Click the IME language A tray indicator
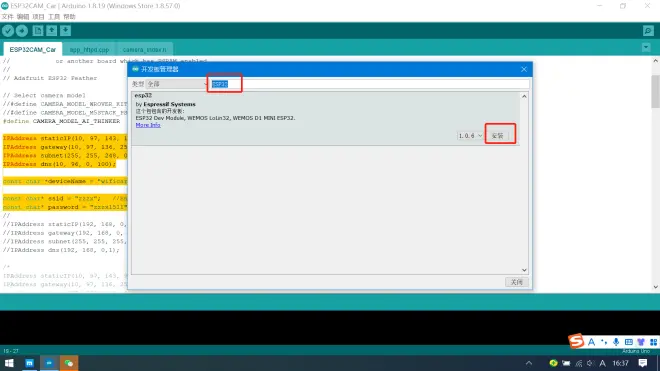 602,363
